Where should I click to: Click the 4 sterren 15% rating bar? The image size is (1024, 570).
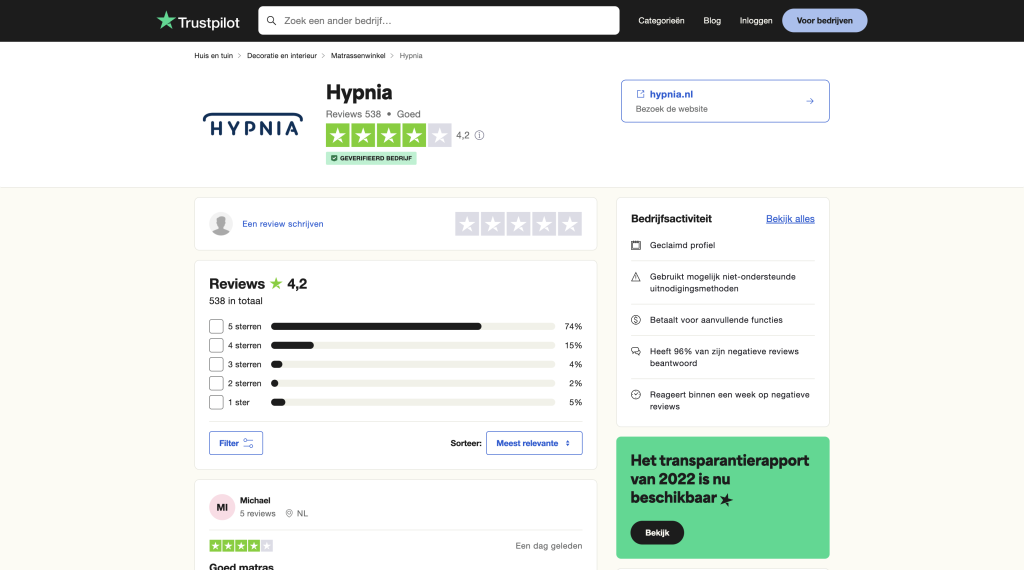(413, 345)
